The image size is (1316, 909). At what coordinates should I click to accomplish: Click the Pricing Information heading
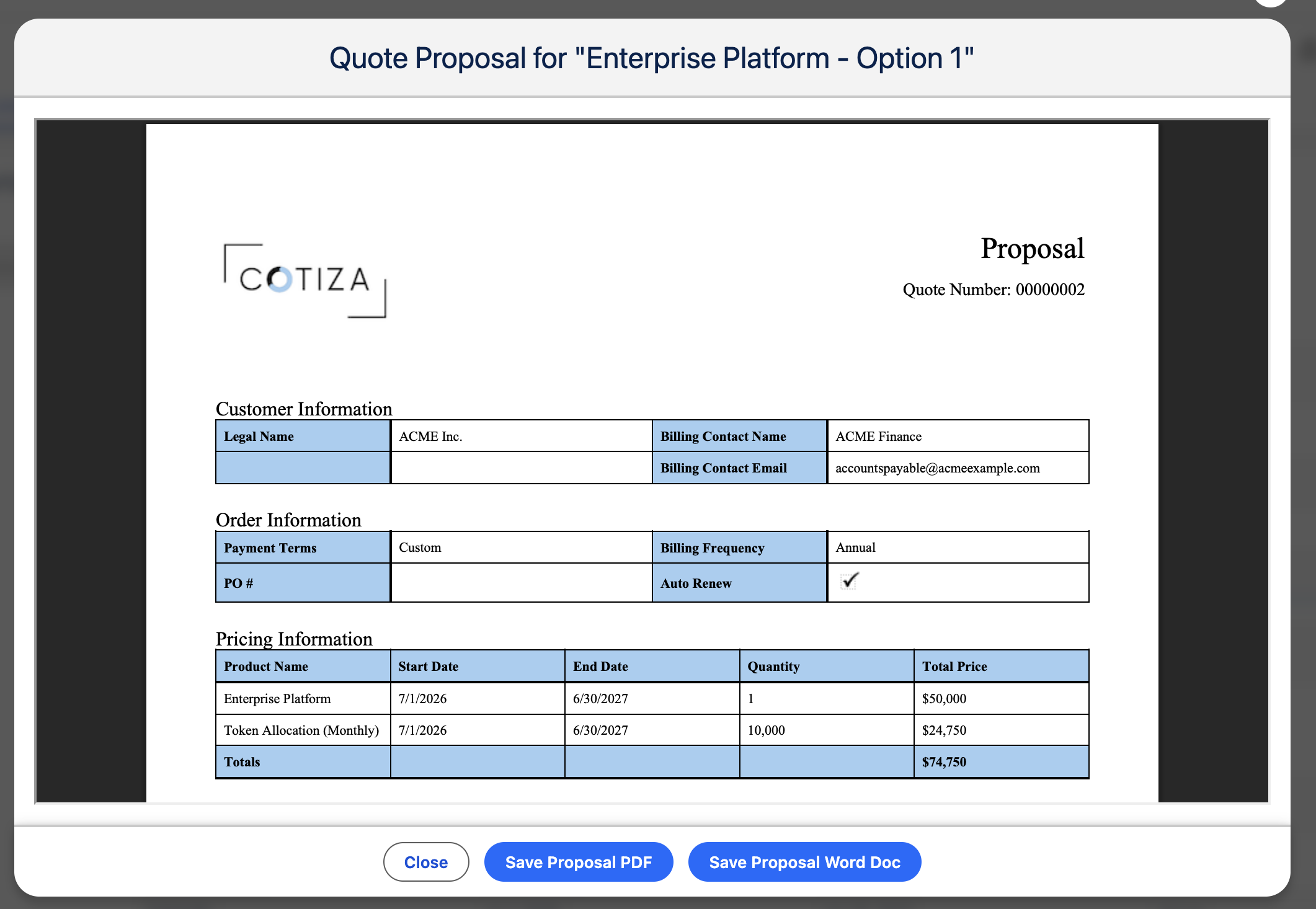click(294, 639)
